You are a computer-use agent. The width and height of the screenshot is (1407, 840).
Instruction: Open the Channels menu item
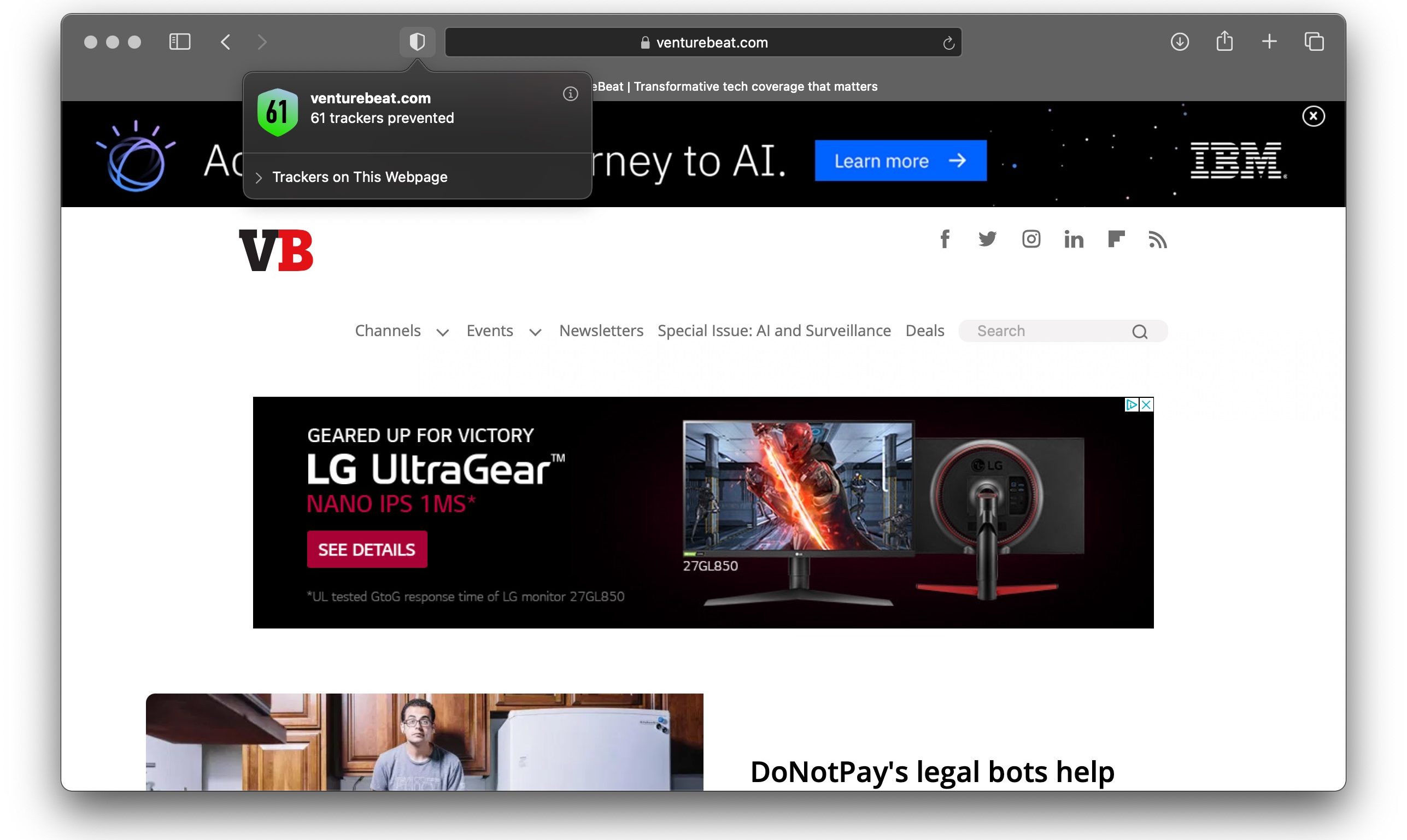pyautogui.click(x=388, y=331)
